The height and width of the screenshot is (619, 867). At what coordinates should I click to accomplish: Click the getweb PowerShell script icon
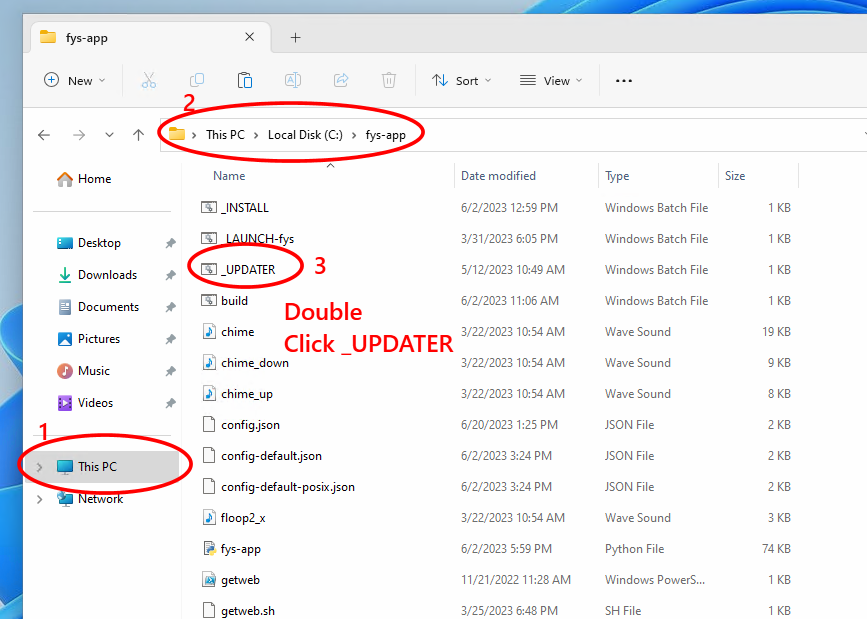pos(209,580)
